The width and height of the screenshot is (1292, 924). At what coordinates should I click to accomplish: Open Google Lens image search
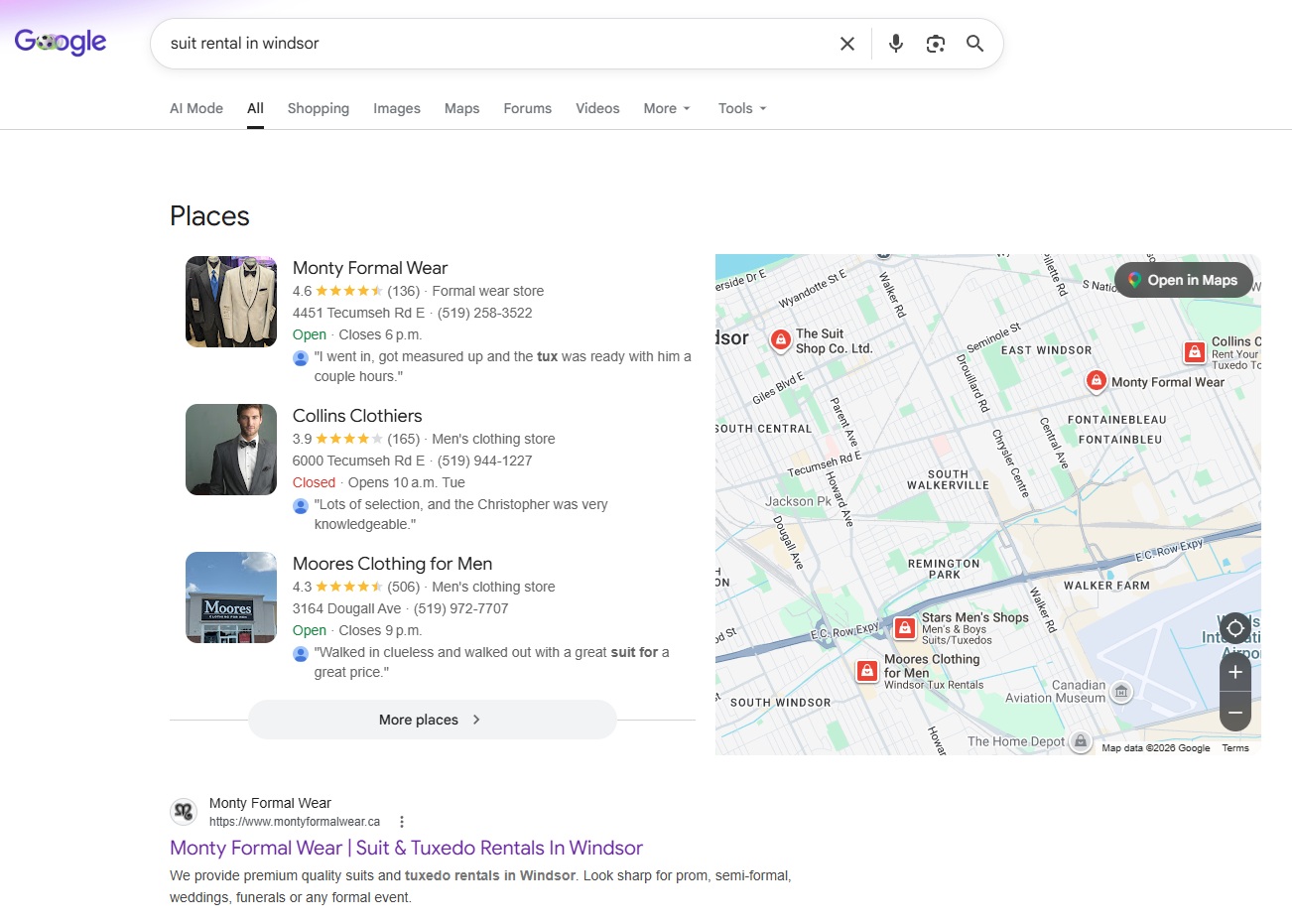[936, 44]
